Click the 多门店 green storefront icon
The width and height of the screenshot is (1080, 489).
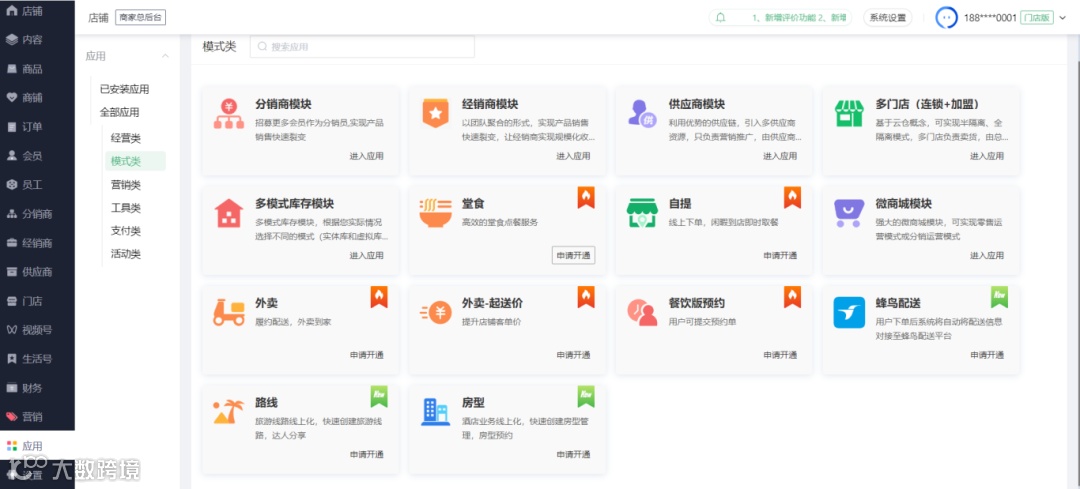point(849,114)
